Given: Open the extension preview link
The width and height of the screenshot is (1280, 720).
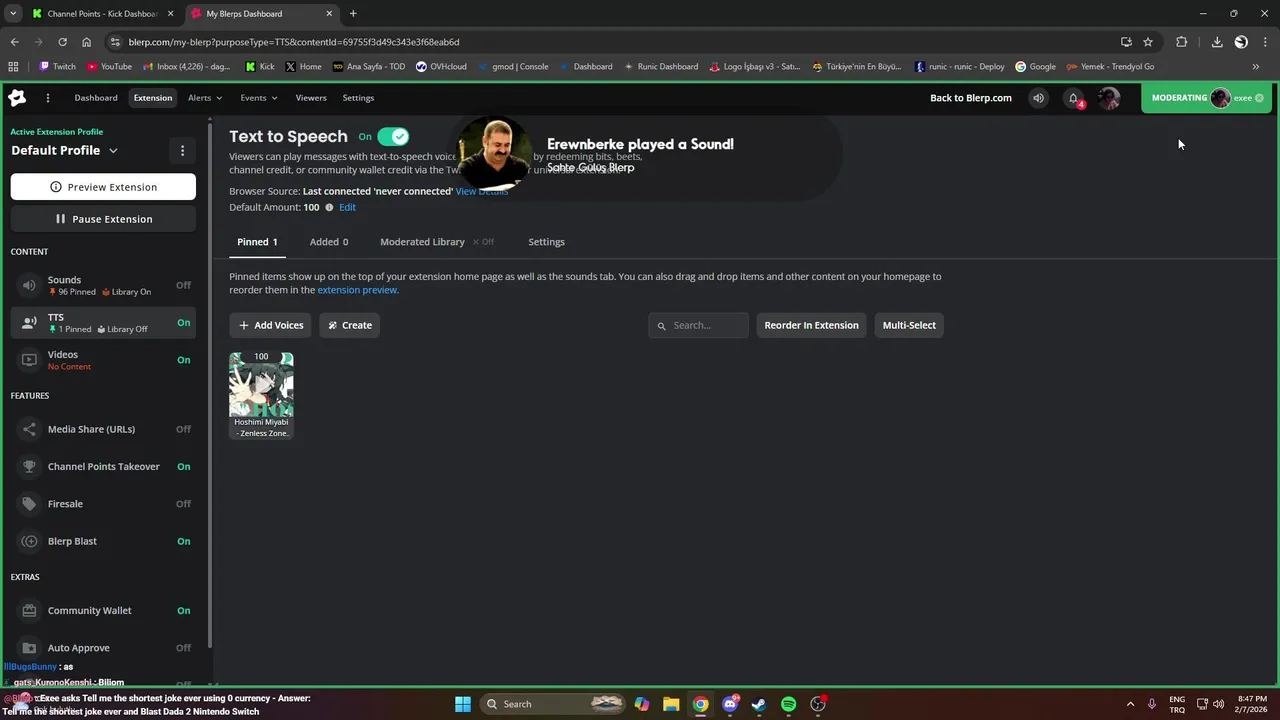Looking at the screenshot, I should [358, 290].
